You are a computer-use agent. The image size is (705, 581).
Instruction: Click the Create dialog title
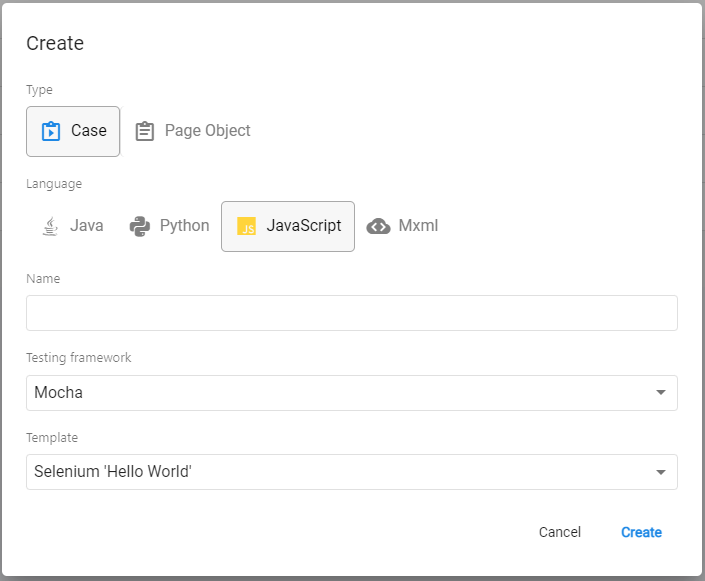tap(55, 43)
